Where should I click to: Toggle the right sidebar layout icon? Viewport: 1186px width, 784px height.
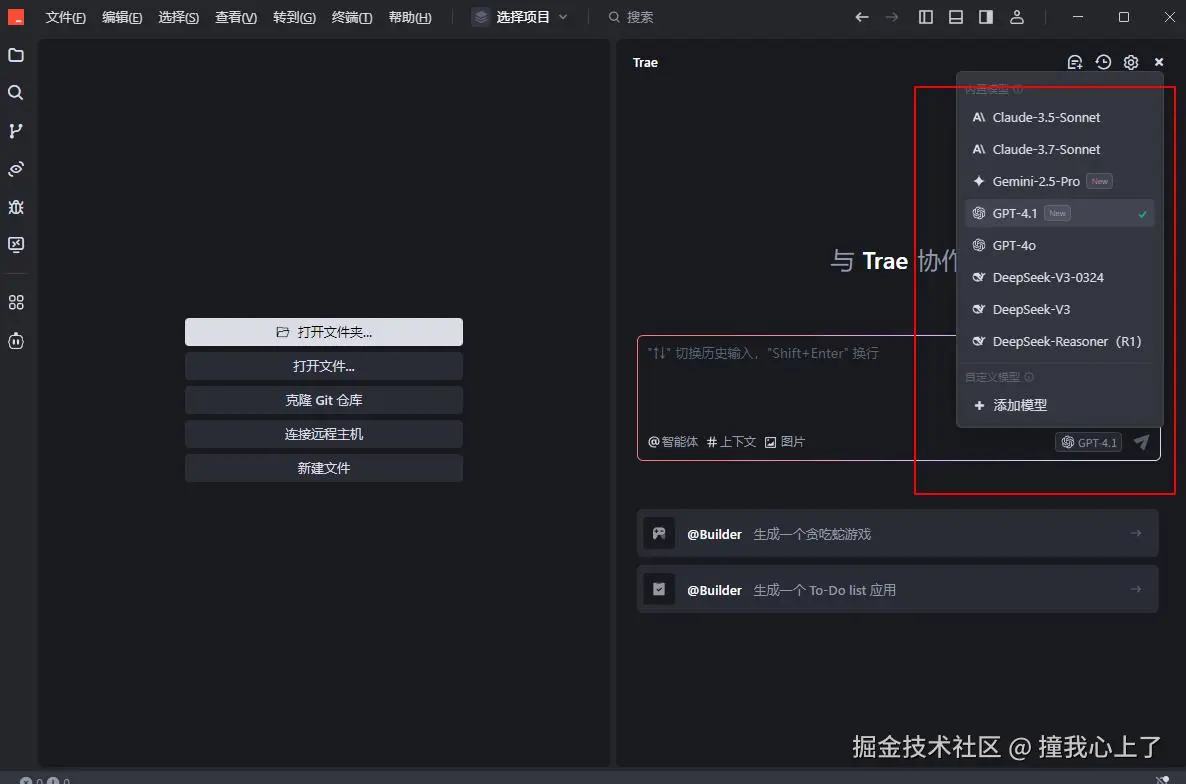tap(986, 17)
